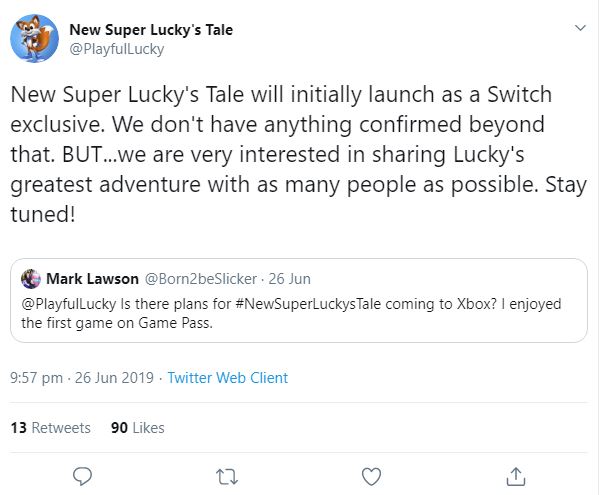Click the reply speech bubble icon
The image size is (600, 495).
84,474
